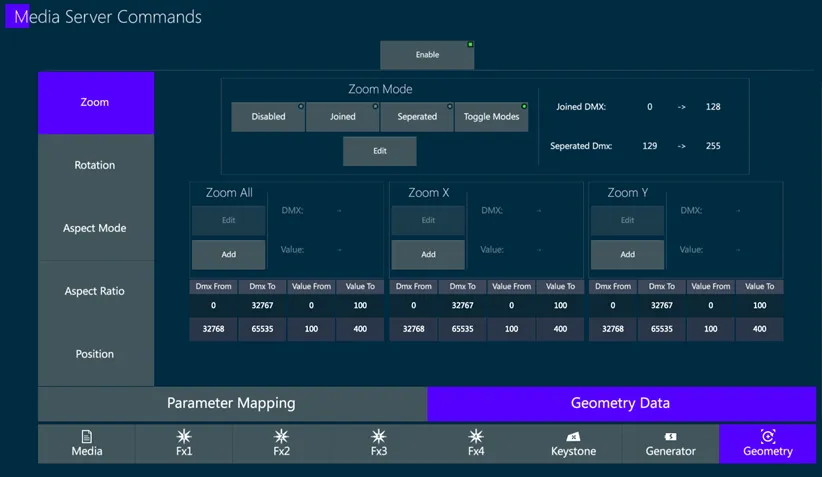This screenshot has width=822, height=477.
Task: Switch to Rotation side tab
Action: point(96,166)
